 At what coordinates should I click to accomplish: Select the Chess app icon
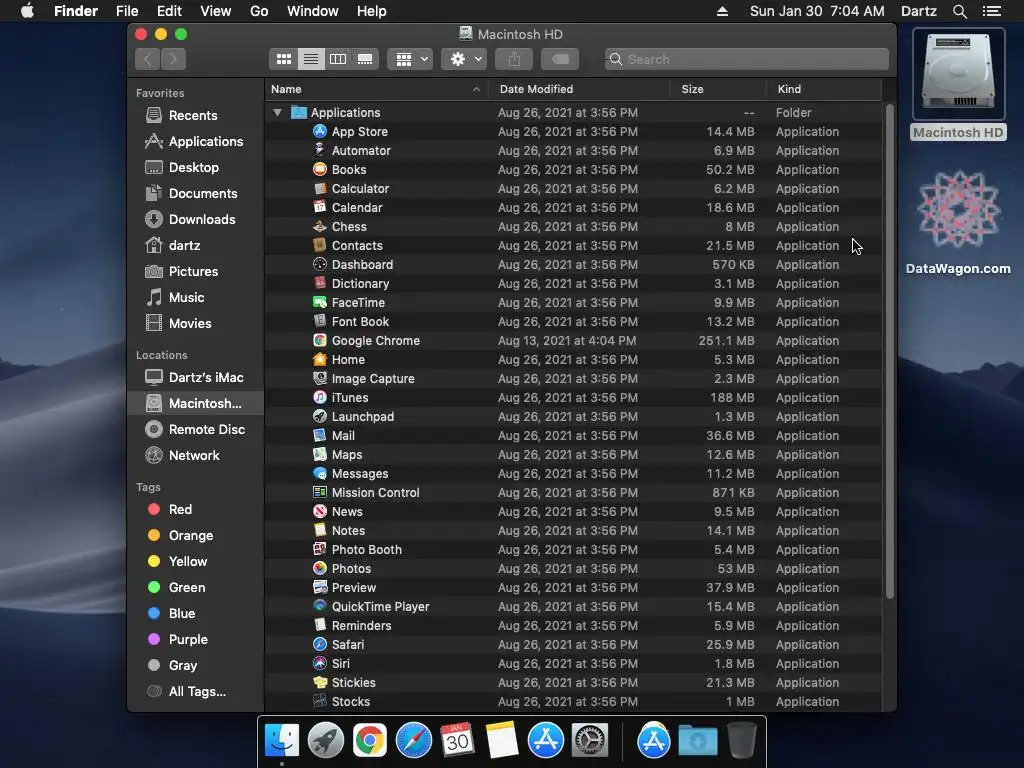[x=319, y=227]
